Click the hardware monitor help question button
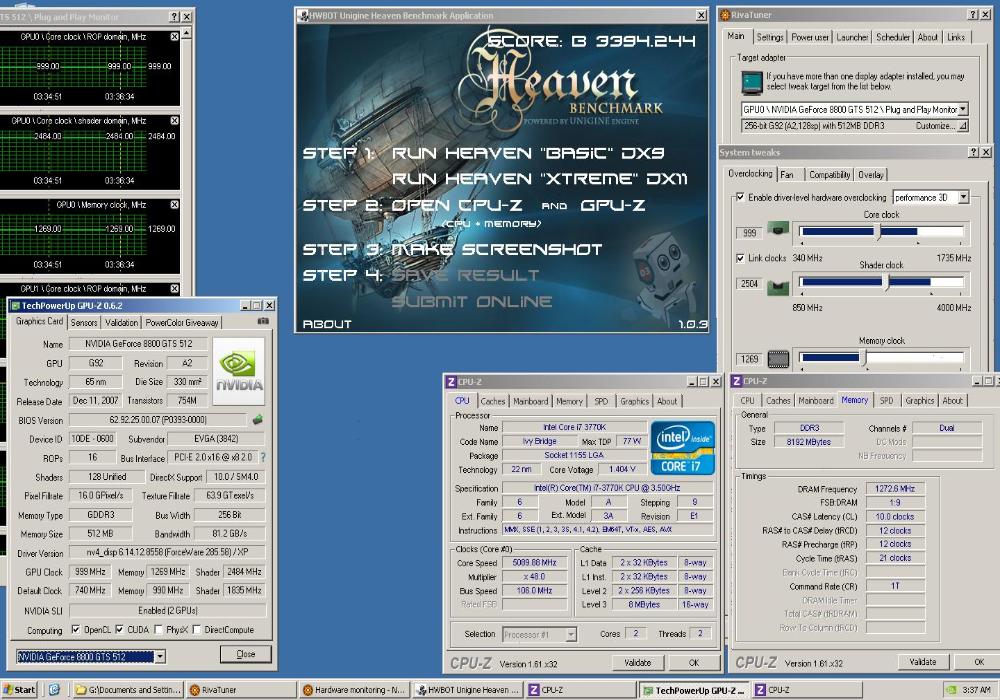Image resolution: width=1000 pixels, height=700 pixels. pyautogui.click(x=174, y=17)
